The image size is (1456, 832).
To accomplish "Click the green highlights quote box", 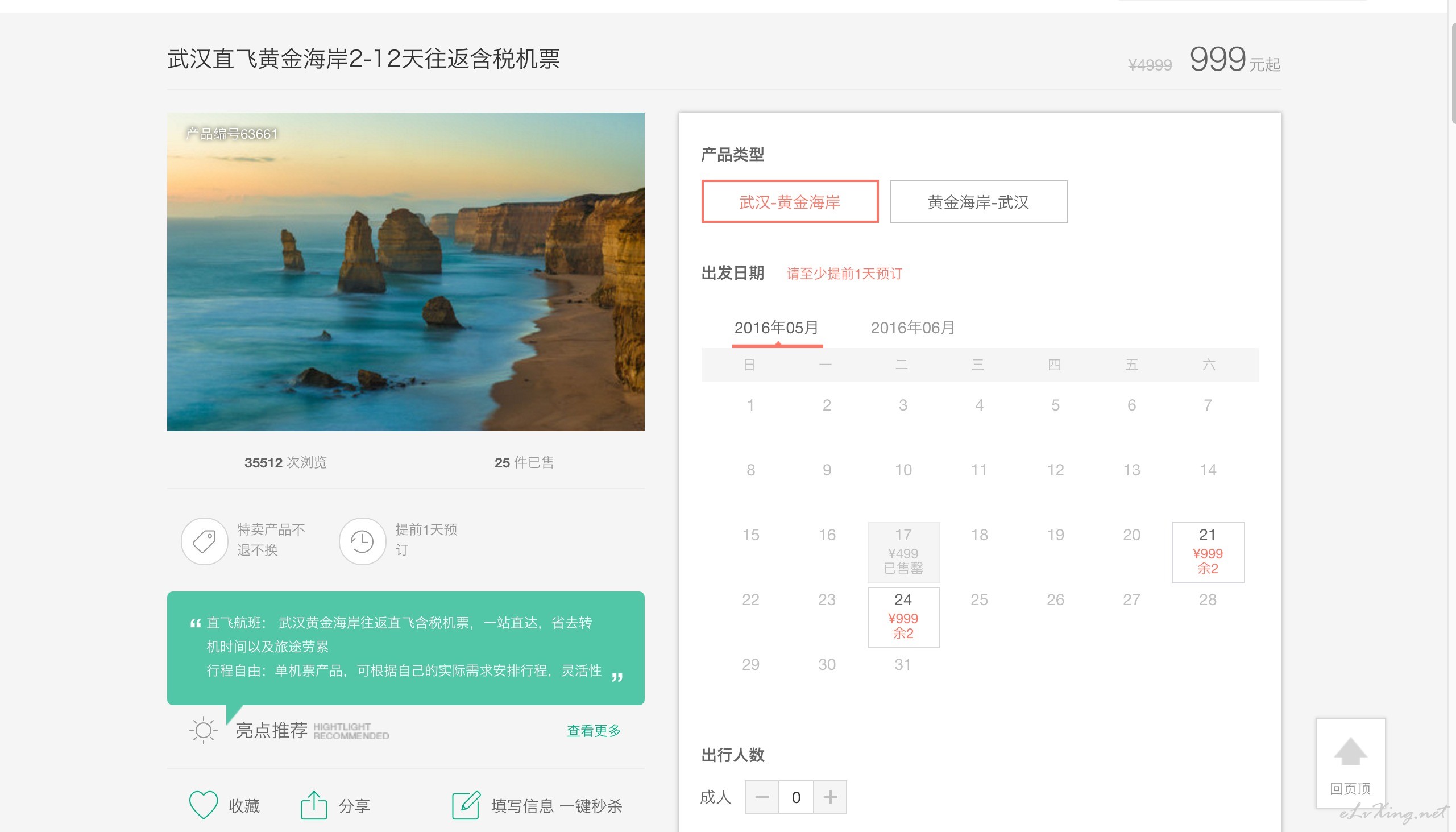I will pos(405,648).
